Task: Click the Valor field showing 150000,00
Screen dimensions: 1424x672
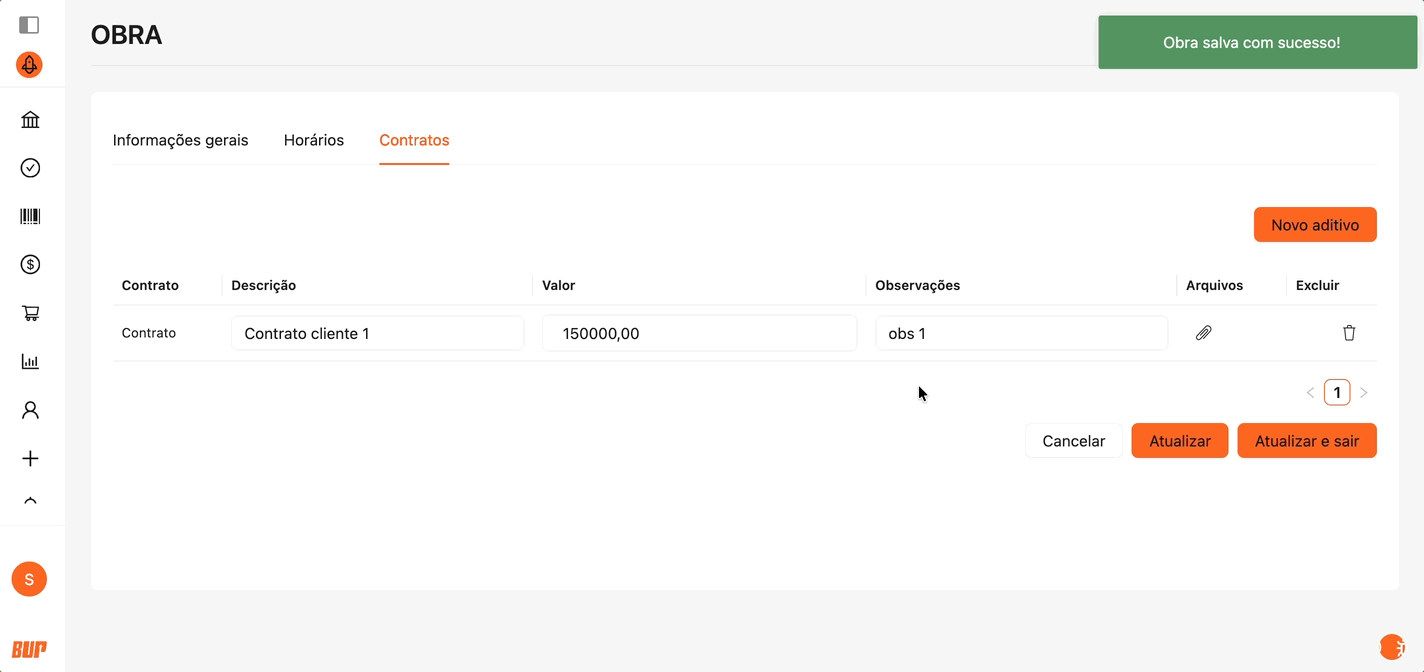Action: click(699, 333)
